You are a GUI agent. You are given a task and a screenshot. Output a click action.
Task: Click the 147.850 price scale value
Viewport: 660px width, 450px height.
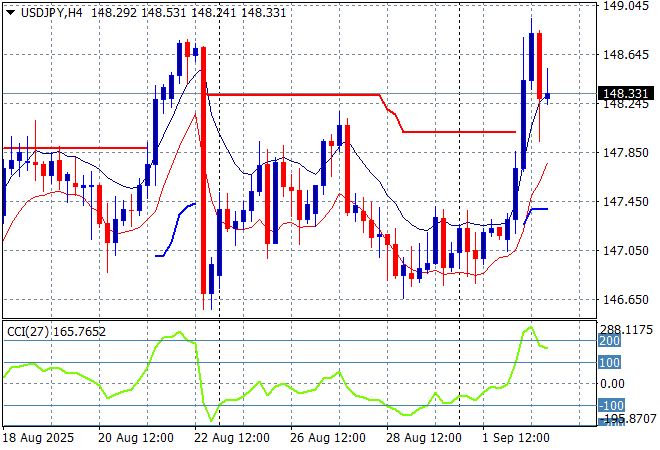626,153
